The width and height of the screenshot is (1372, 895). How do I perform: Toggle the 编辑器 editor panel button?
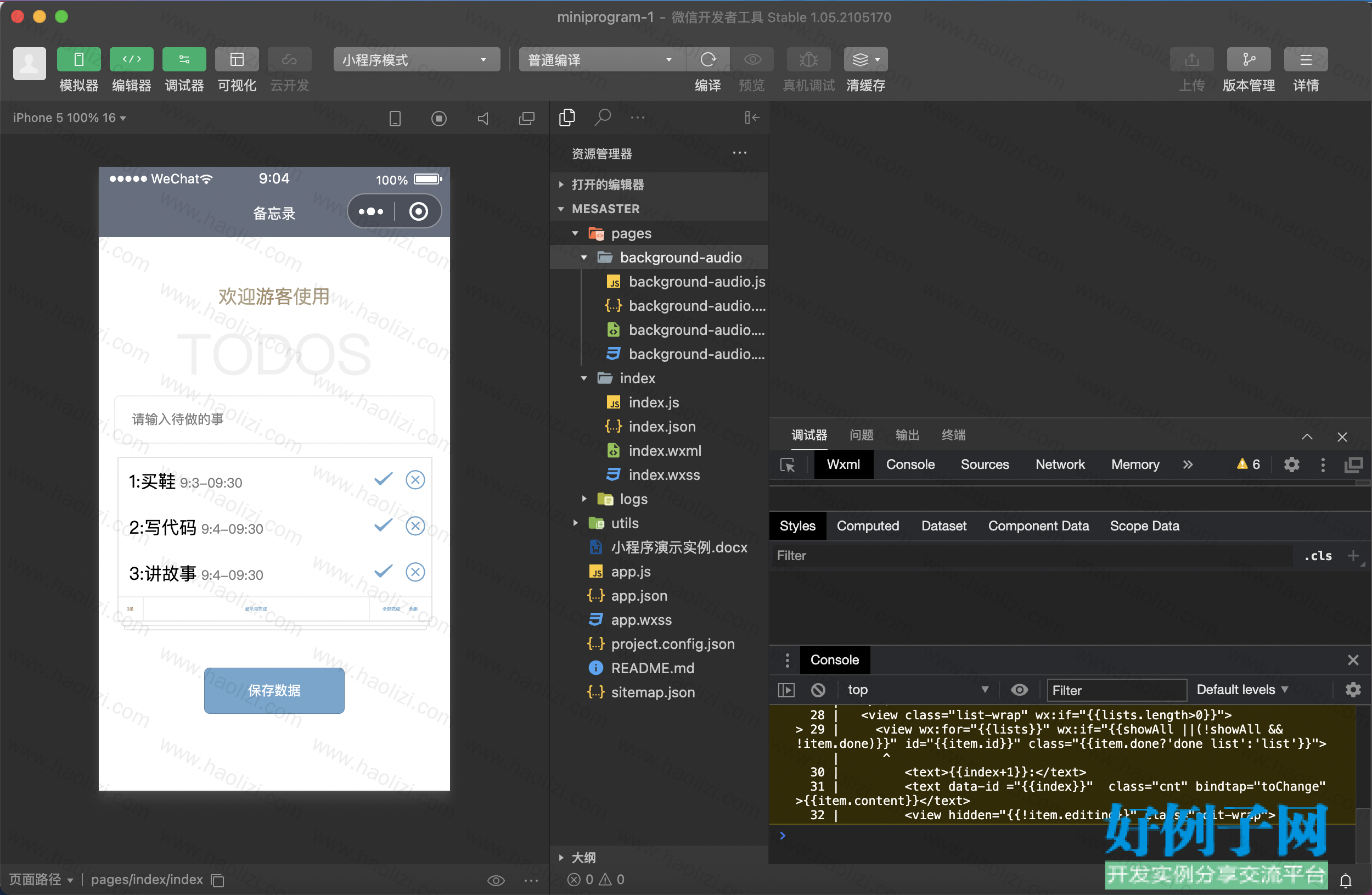[131, 59]
